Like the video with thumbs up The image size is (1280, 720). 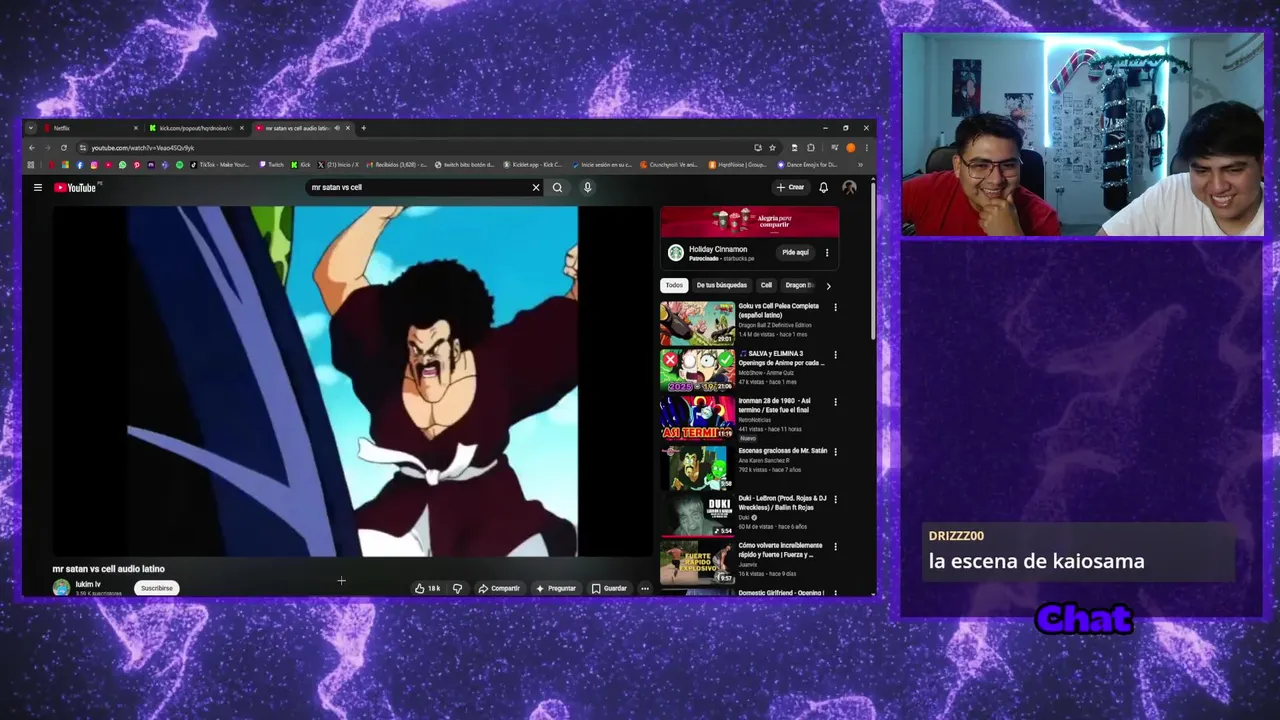pos(427,588)
